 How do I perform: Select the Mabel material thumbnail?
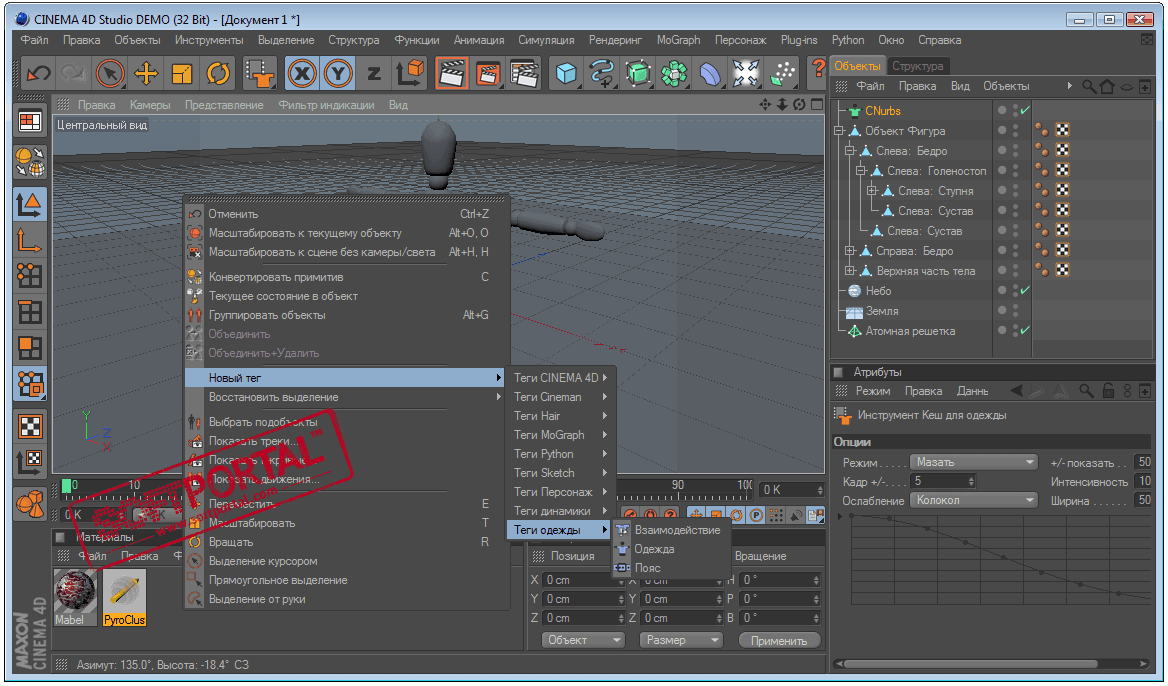74,597
